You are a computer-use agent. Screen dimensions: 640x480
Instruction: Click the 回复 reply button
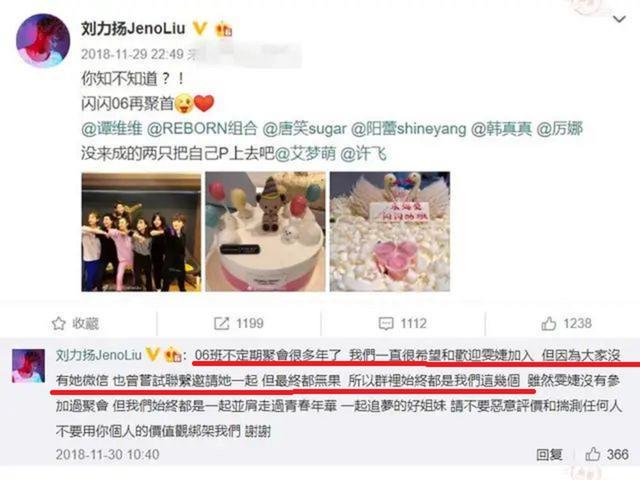tap(549, 454)
